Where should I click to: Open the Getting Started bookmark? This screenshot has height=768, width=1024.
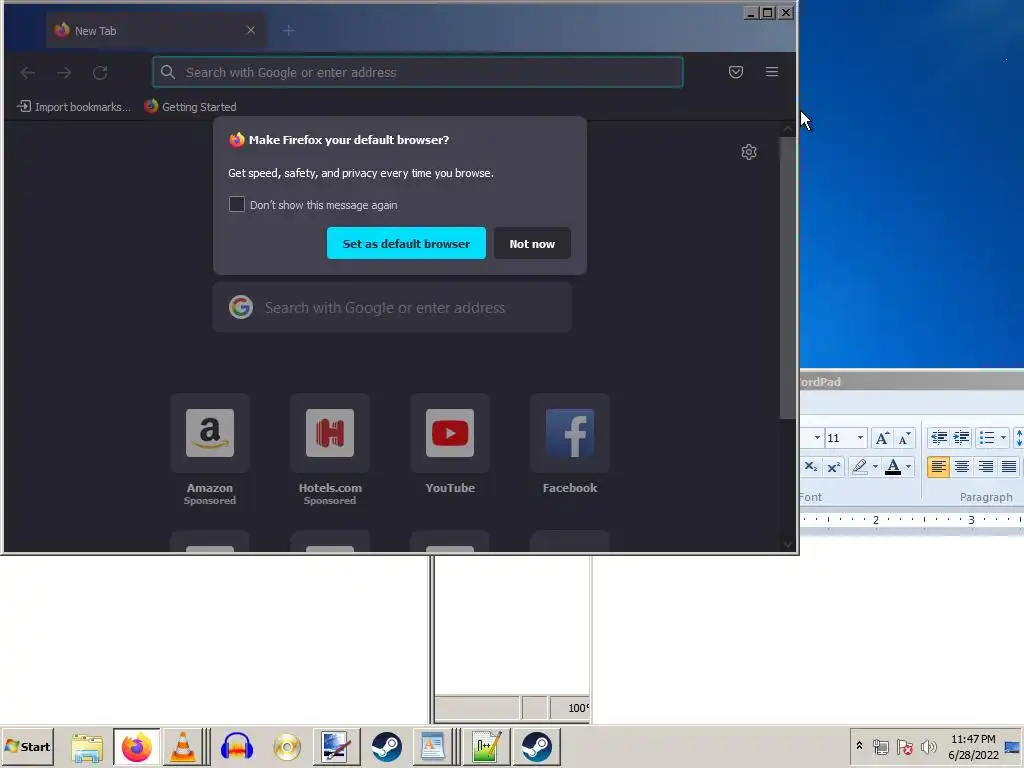pyautogui.click(x=191, y=106)
